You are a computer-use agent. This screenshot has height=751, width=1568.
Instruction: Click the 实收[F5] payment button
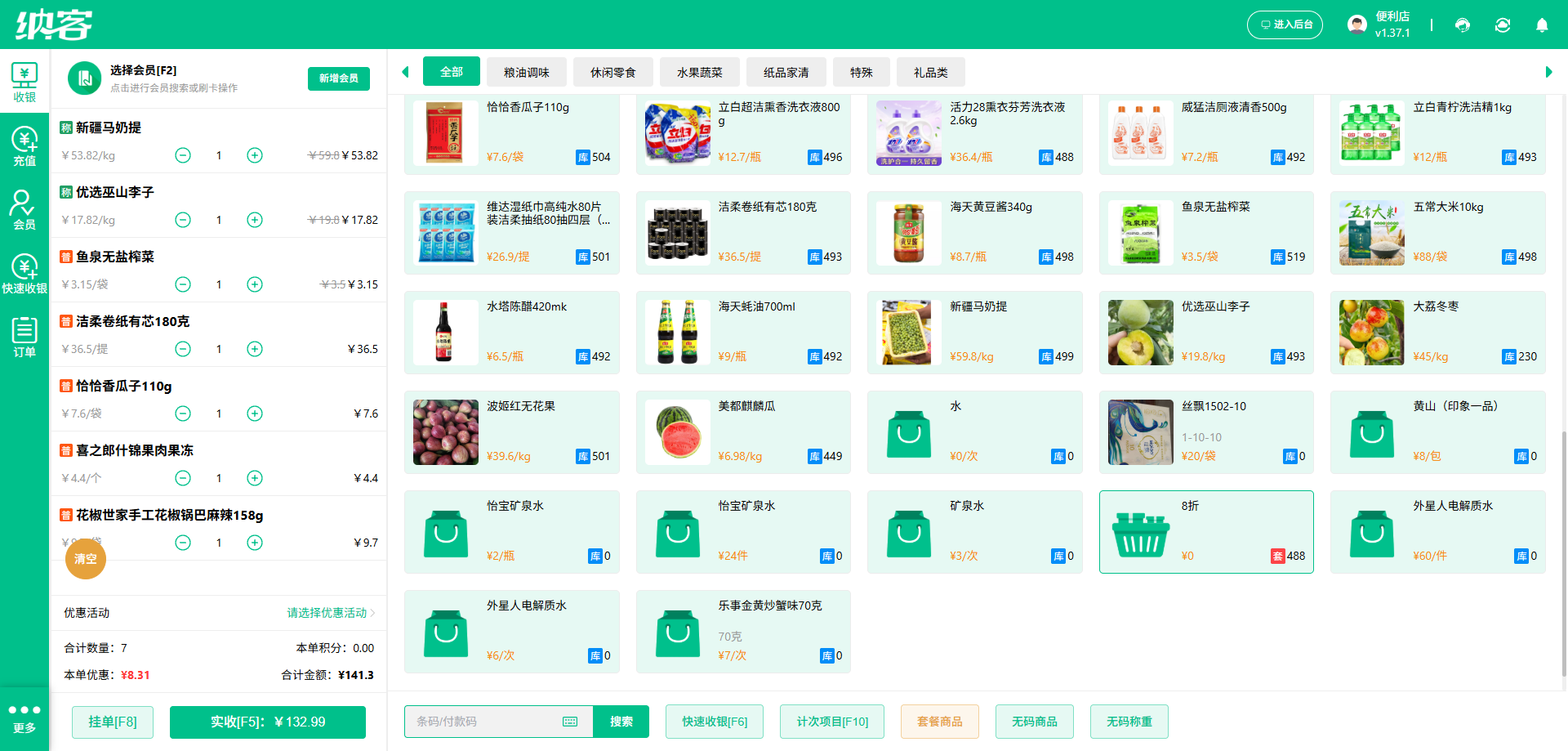[x=268, y=722]
